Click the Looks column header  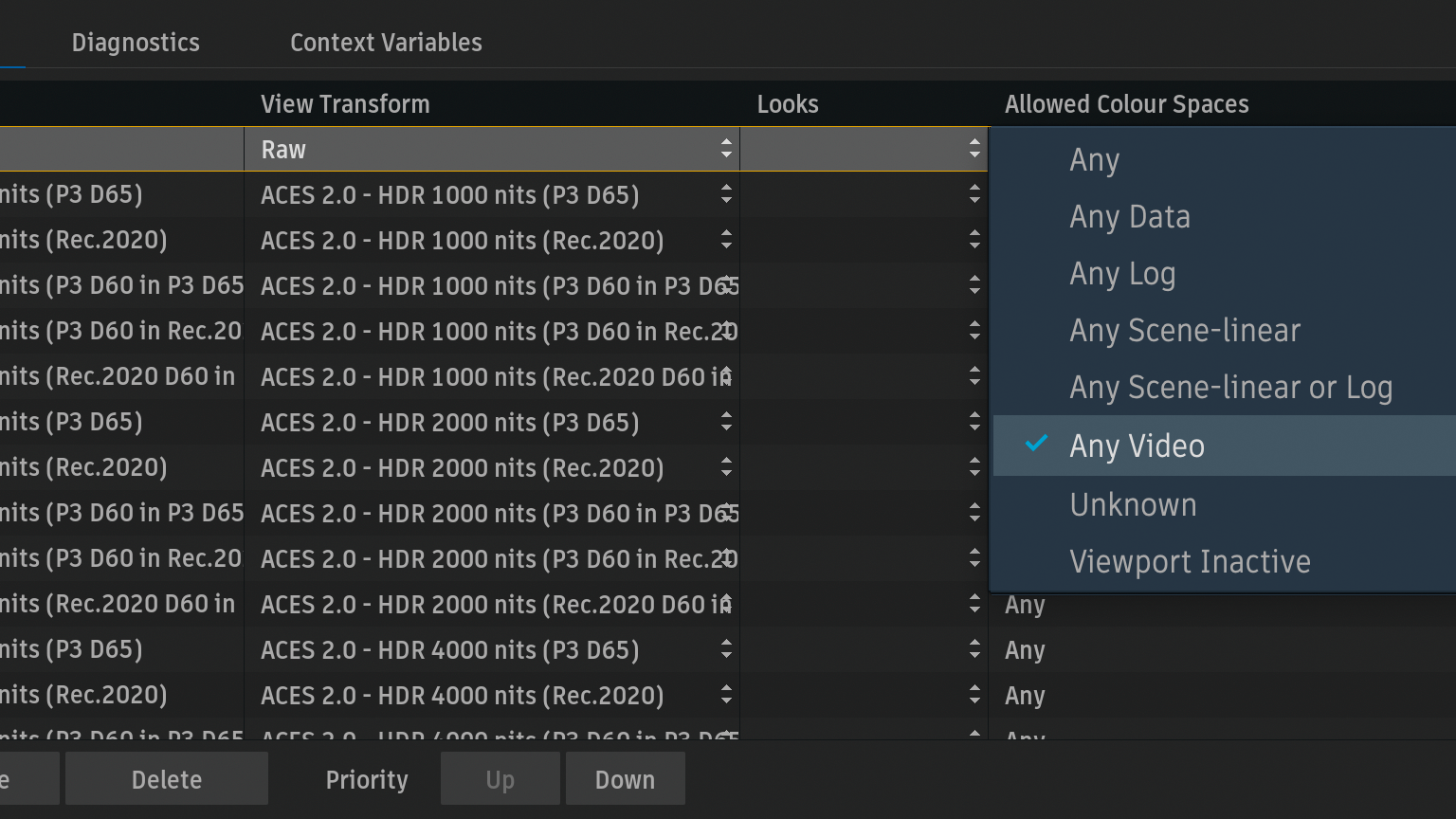point(788,104)
